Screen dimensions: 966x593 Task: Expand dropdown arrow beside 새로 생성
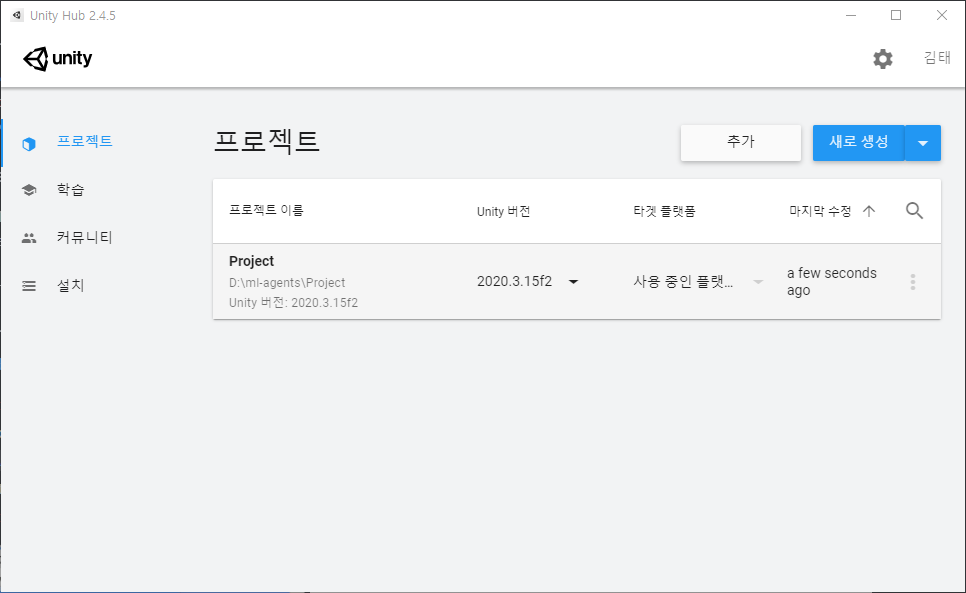coord(923,143)
